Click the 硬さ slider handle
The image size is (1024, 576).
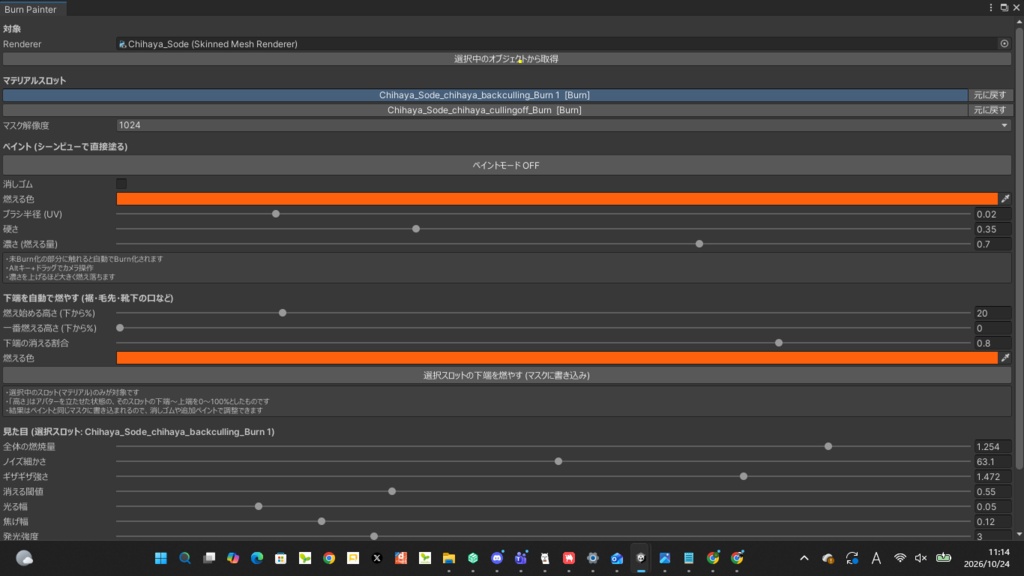pos(416,229)
